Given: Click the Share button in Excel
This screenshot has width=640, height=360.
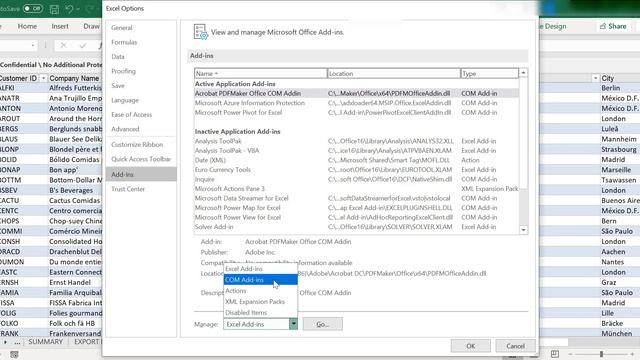Looking at the screenshot, I should pyautogui.click(x=613, y=26).
